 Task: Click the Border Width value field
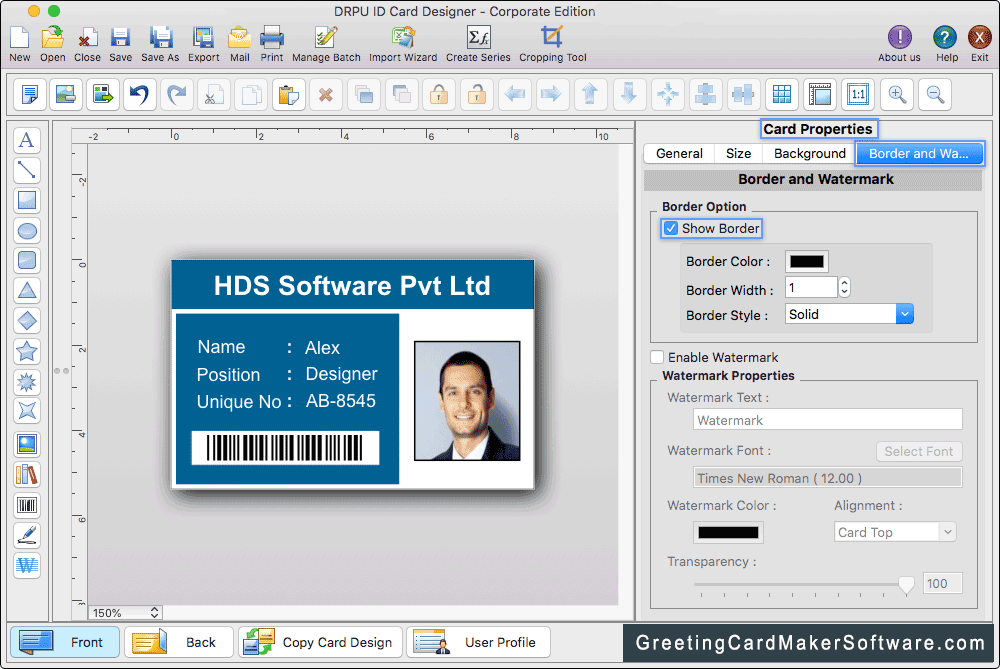(811, 288)
